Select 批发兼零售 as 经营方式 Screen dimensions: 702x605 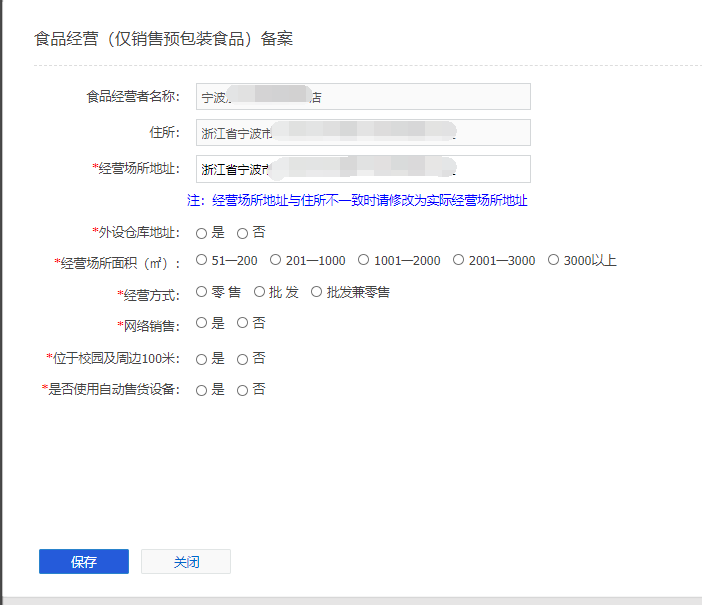[317, 292]
